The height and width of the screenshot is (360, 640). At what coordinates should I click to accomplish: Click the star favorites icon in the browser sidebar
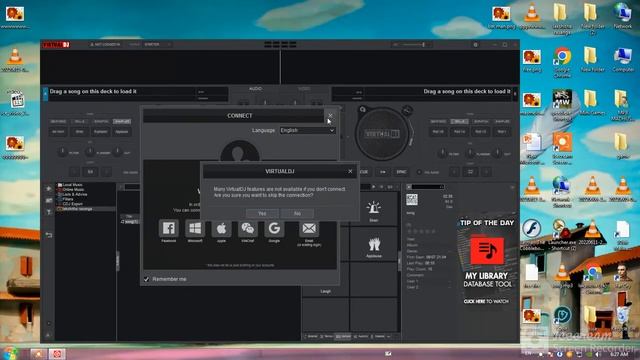point(49,189)
